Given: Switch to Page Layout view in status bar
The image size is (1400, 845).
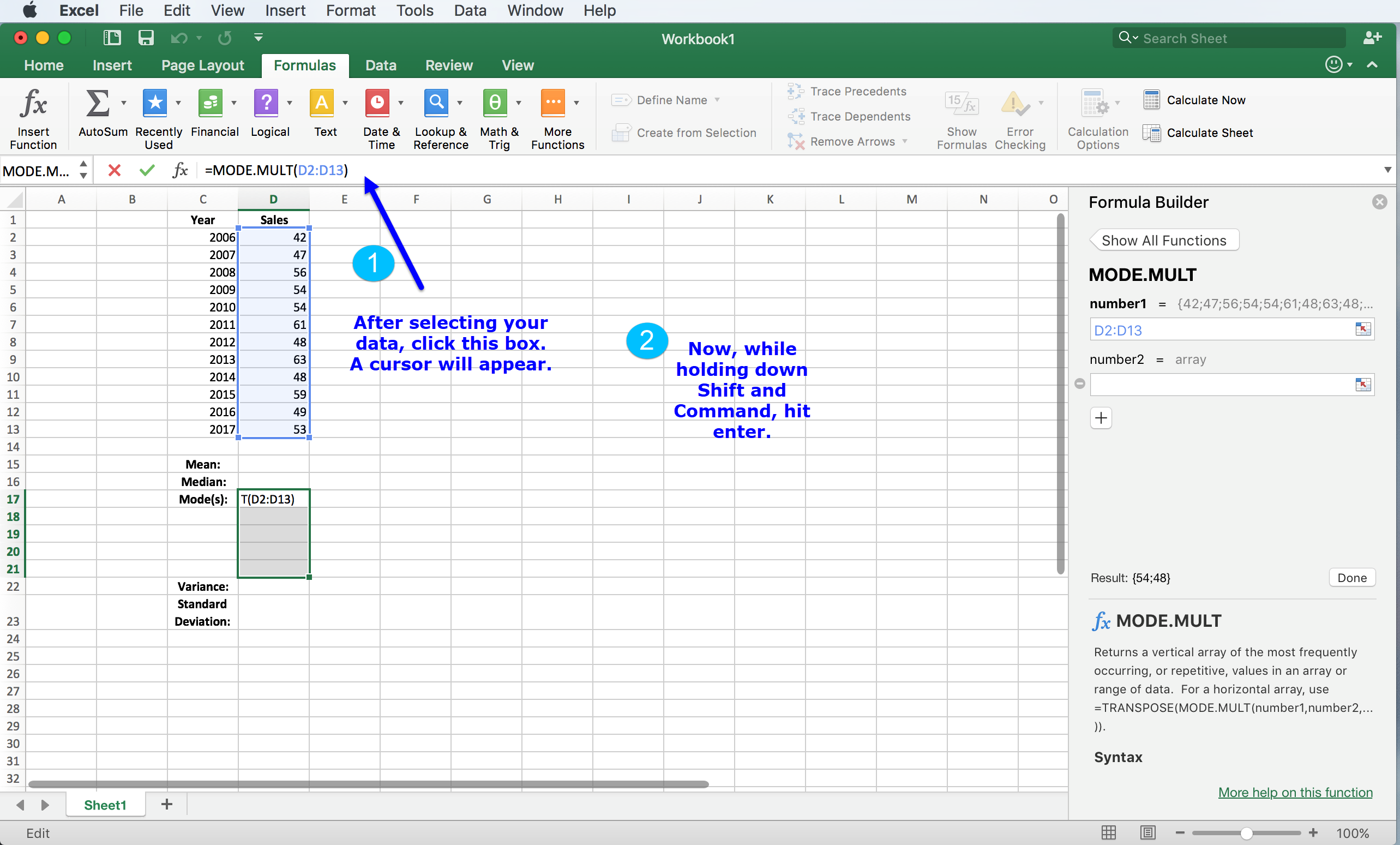Looking at the screenshot, I should point(1147,832).
